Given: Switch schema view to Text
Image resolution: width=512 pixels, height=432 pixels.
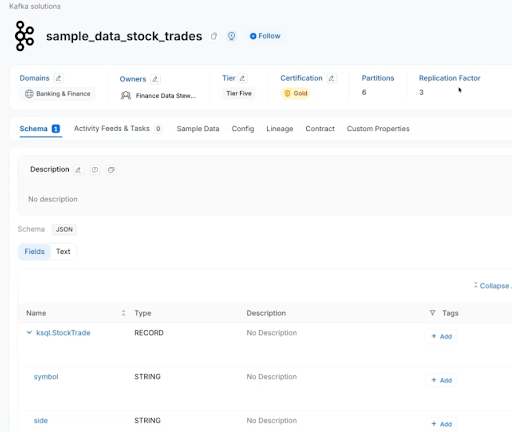Looking at the screenshot, I should [63, 252].
